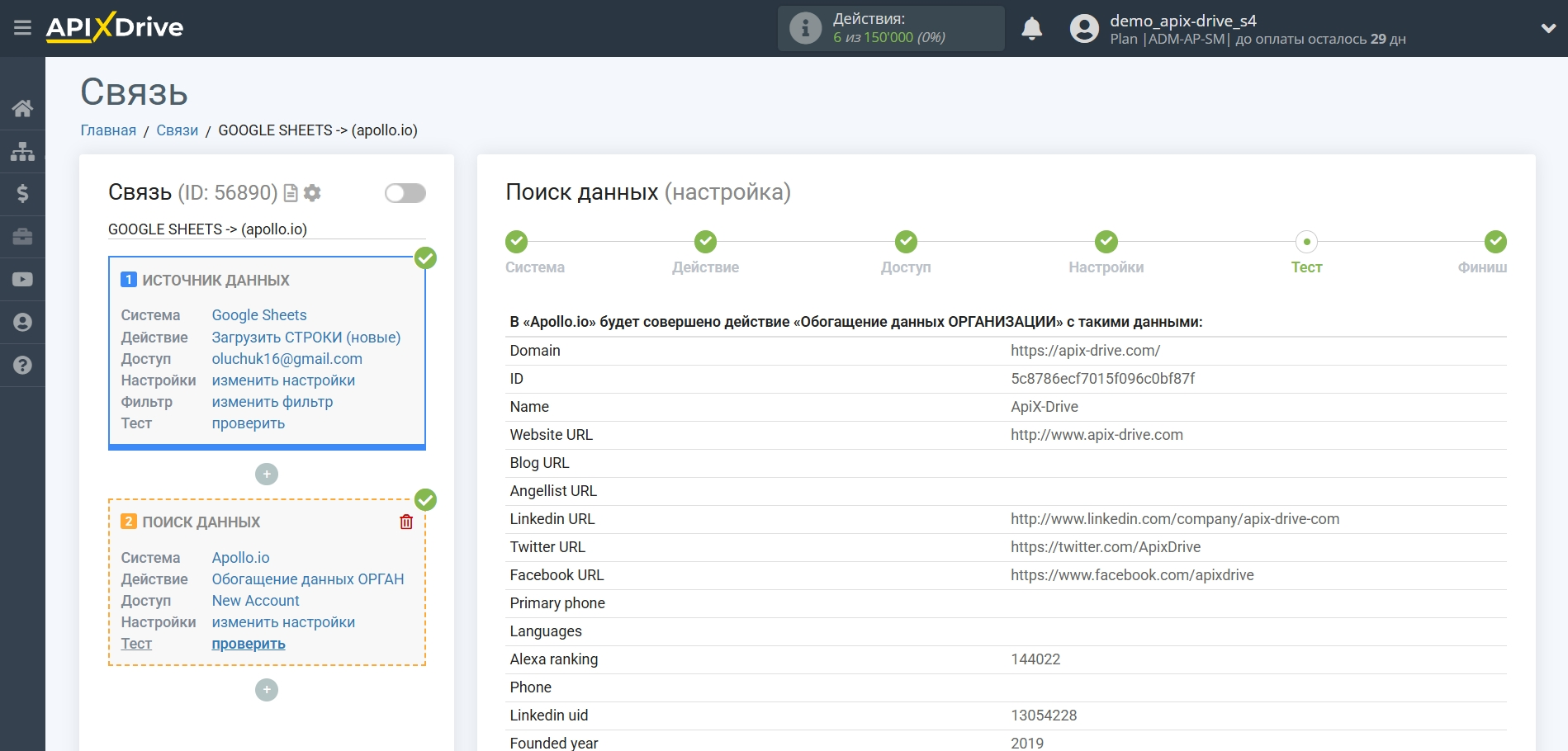1568x751 pixels.
Task: Click the Действия usage counter panel
Action: tap(890, 27)
